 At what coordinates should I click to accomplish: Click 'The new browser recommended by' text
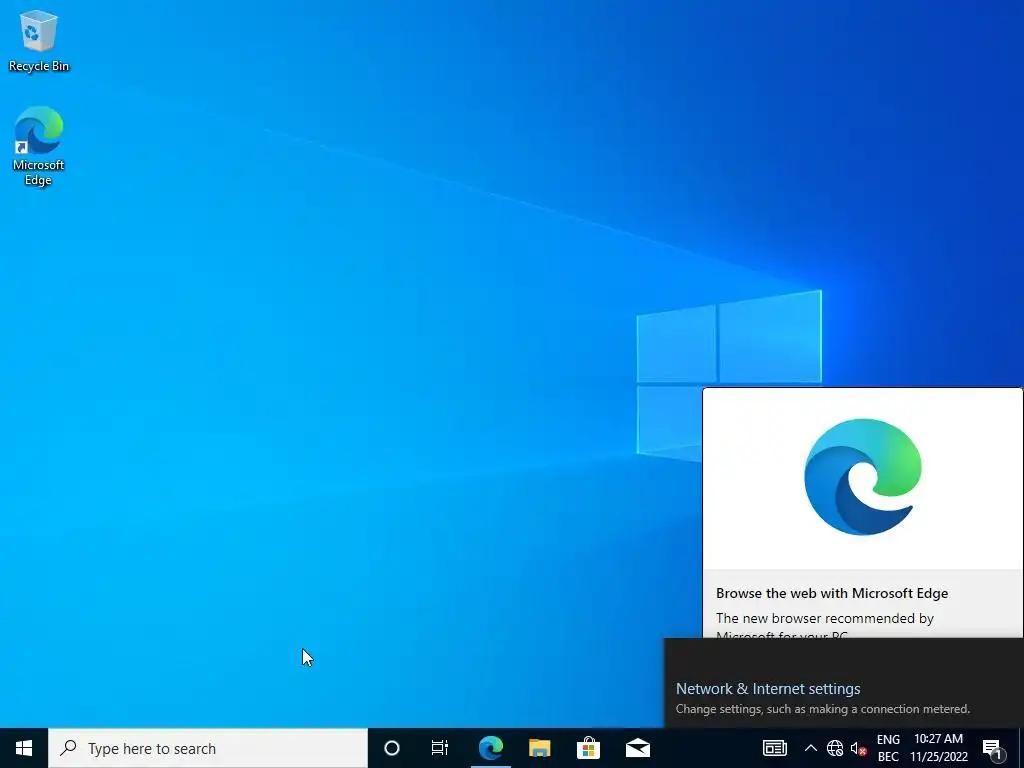tap(825, 618)
